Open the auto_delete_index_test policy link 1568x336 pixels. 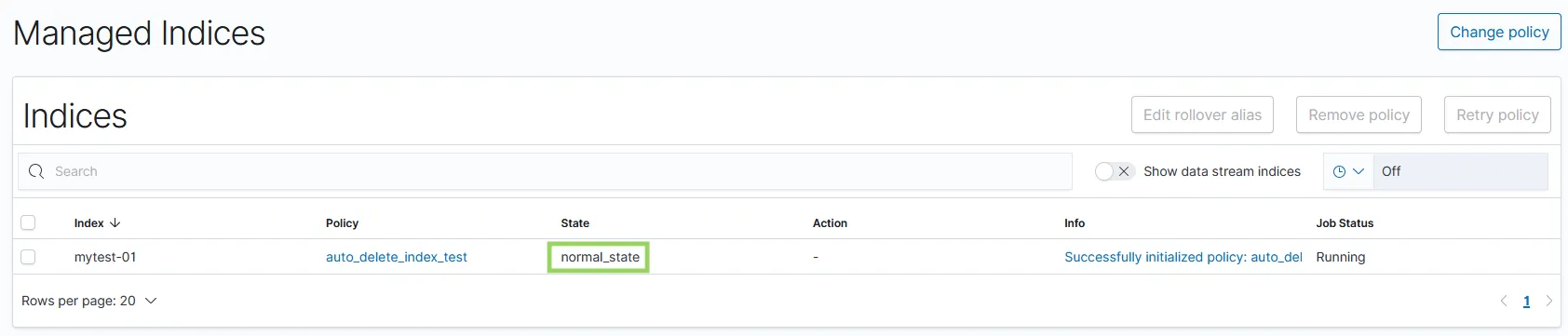click(397, 257)
